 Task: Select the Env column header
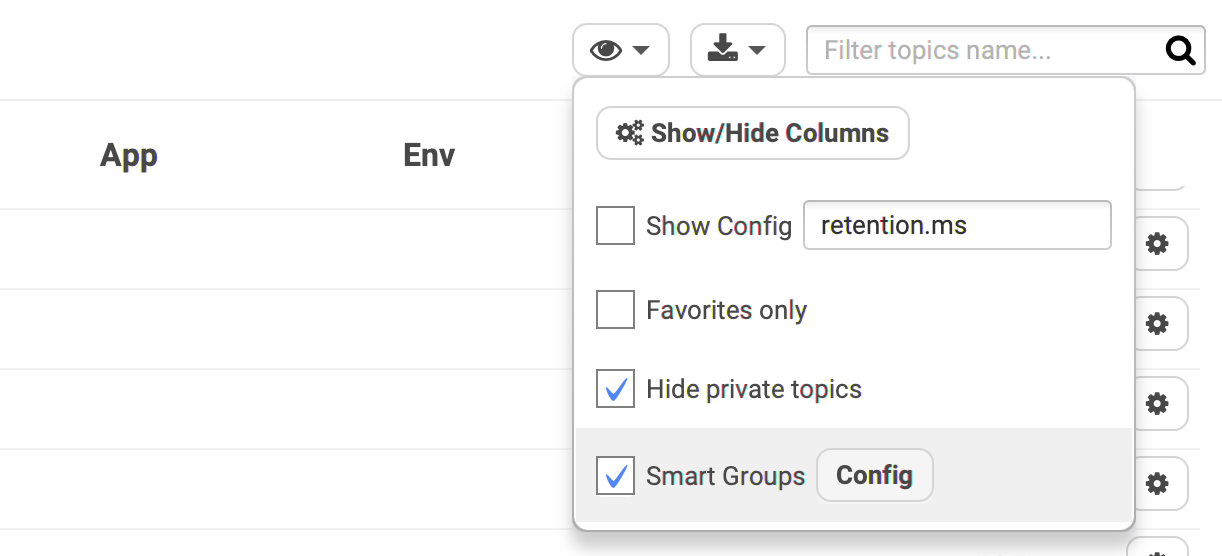click(429, 156)
